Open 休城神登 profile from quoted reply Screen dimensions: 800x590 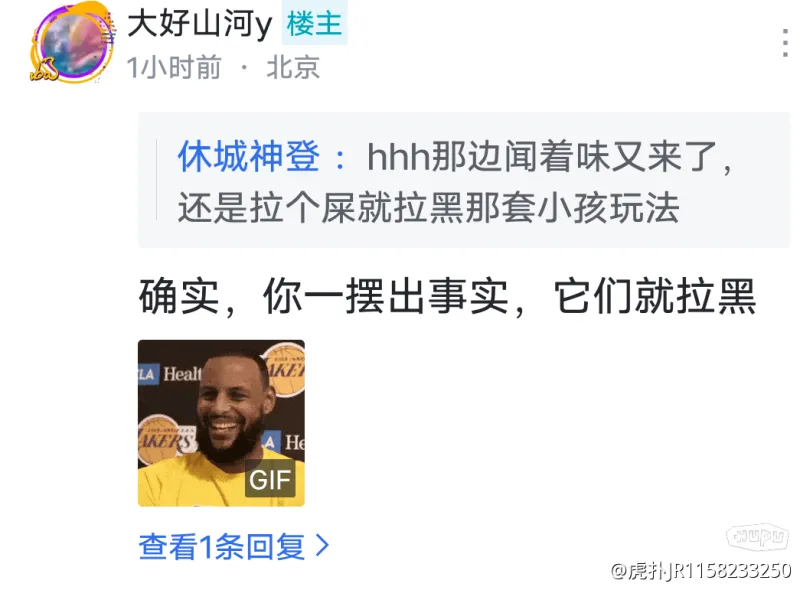coord(249,157)
